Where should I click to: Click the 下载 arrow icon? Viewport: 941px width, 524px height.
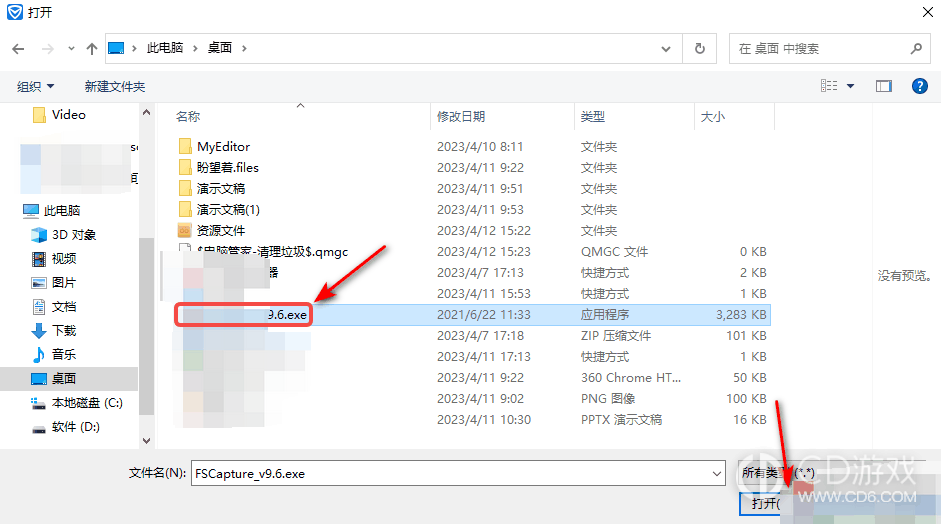point(39,331)
